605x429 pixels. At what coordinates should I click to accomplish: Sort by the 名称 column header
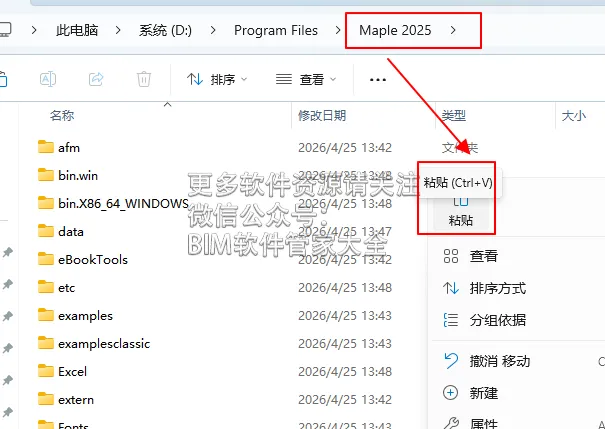pos(62,115)
